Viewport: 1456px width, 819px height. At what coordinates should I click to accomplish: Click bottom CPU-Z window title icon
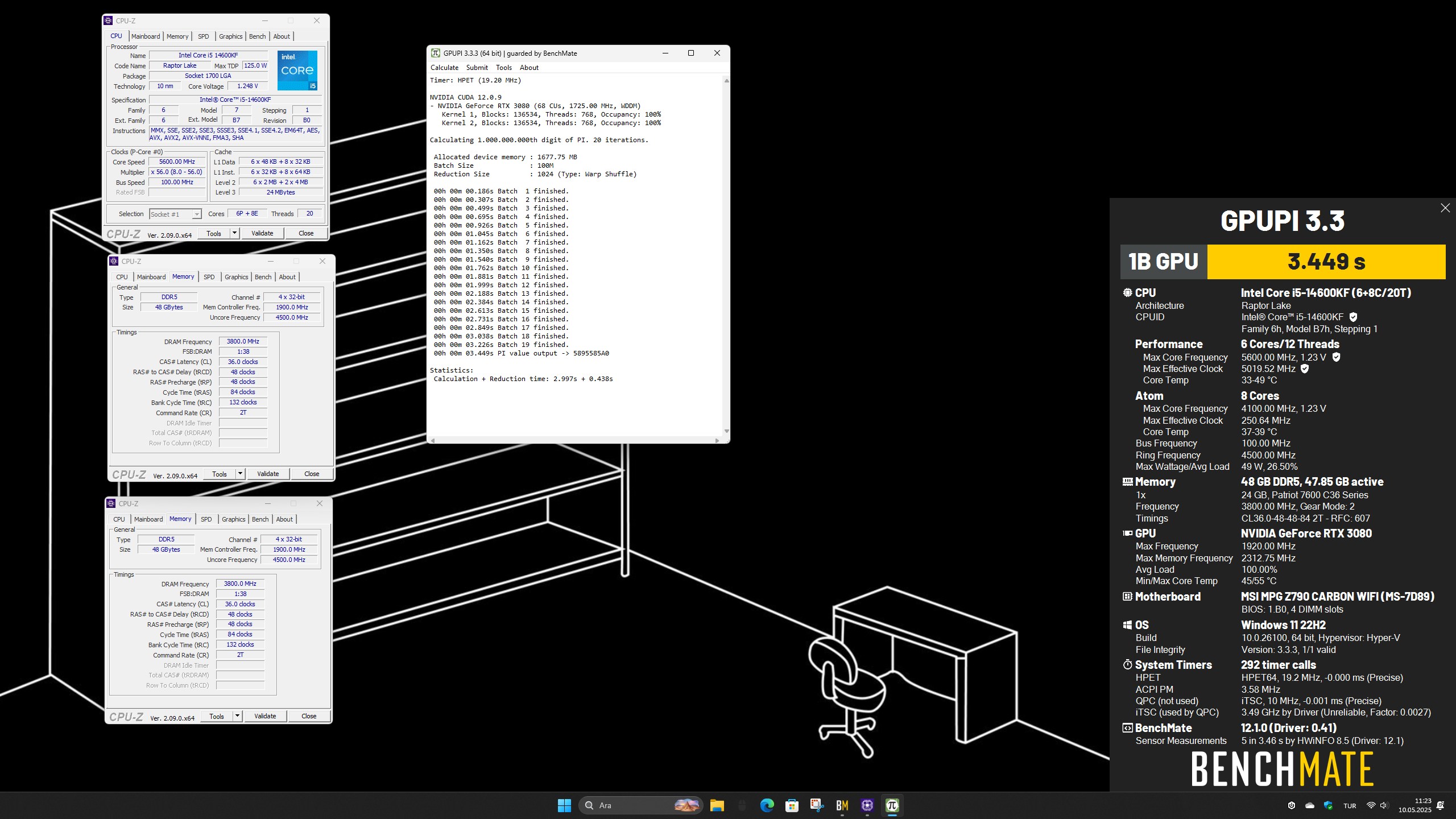tap(111, 503)
